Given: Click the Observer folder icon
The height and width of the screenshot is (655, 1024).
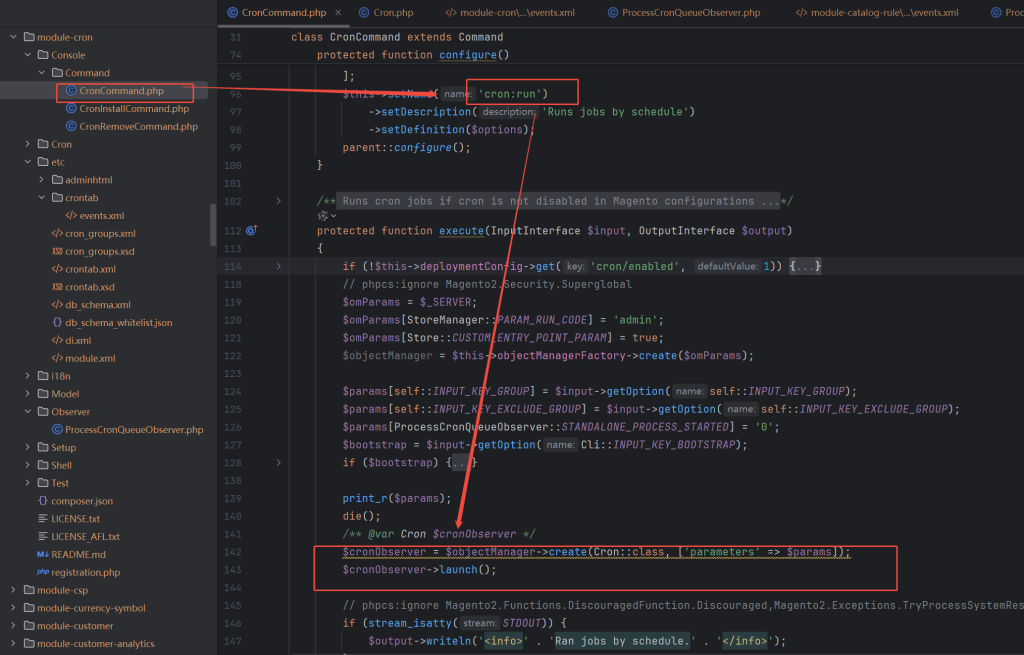Looking at the screenshot, I should 43,411.
